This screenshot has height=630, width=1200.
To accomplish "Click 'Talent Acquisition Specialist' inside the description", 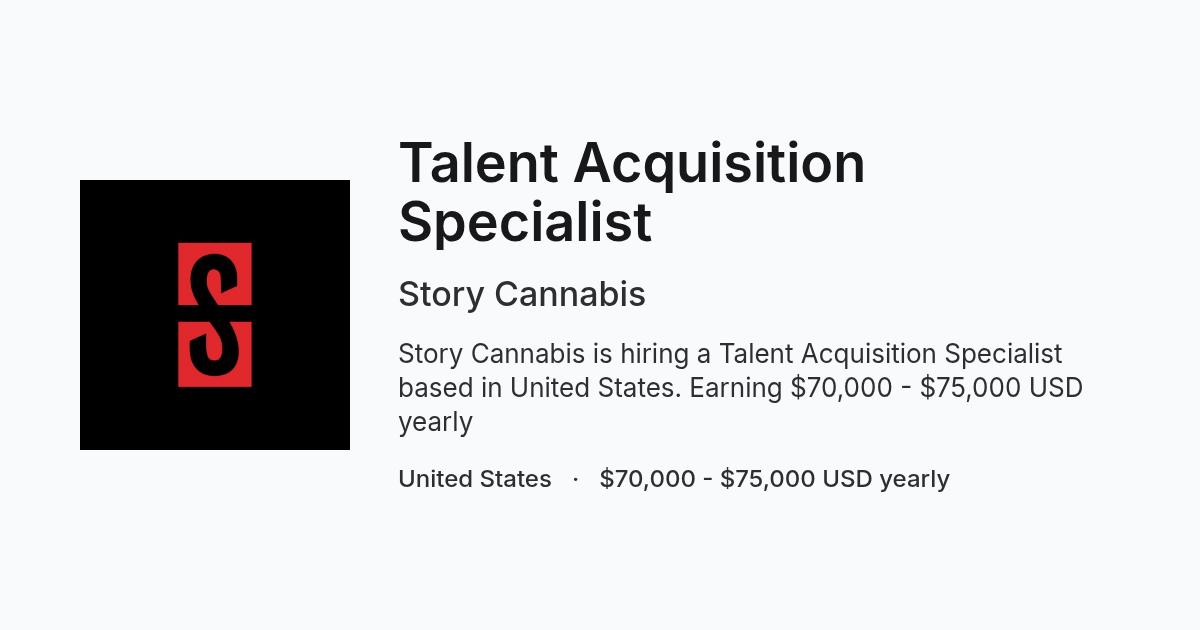I will pyautogui.click(x=891, y=354).
